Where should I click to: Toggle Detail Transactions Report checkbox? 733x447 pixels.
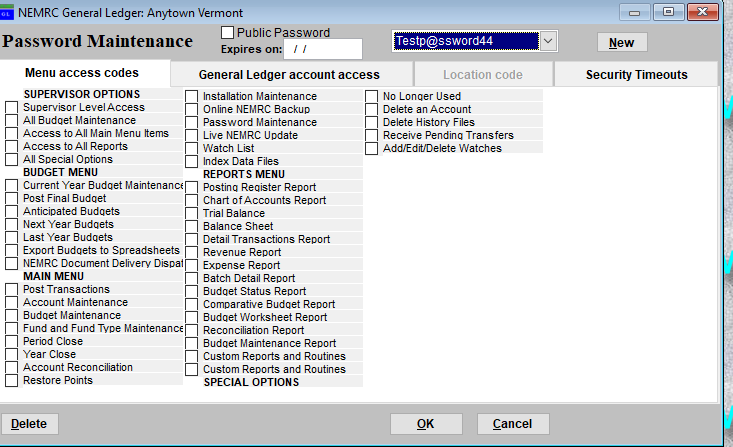[192, 239]
